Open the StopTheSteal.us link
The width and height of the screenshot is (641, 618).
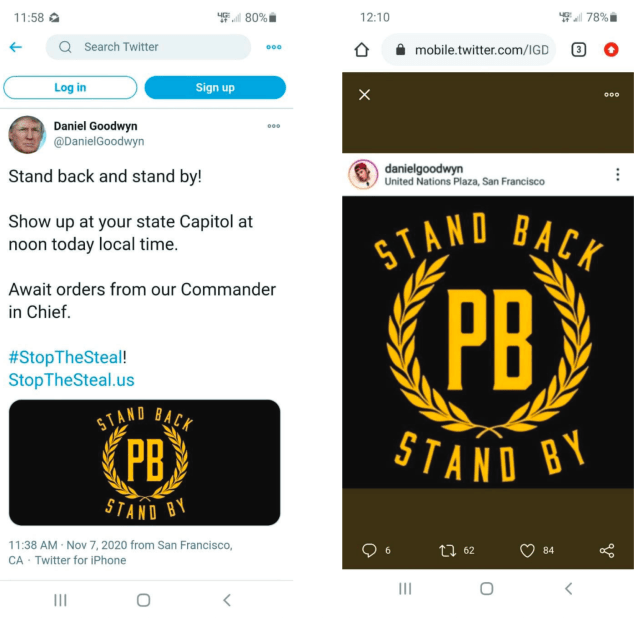72,380
